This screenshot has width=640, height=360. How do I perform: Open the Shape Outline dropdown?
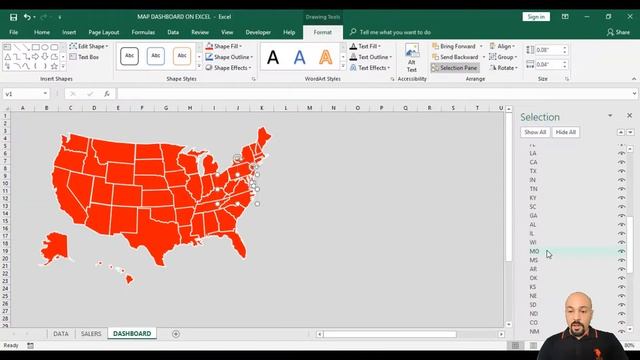coord(229,57)
